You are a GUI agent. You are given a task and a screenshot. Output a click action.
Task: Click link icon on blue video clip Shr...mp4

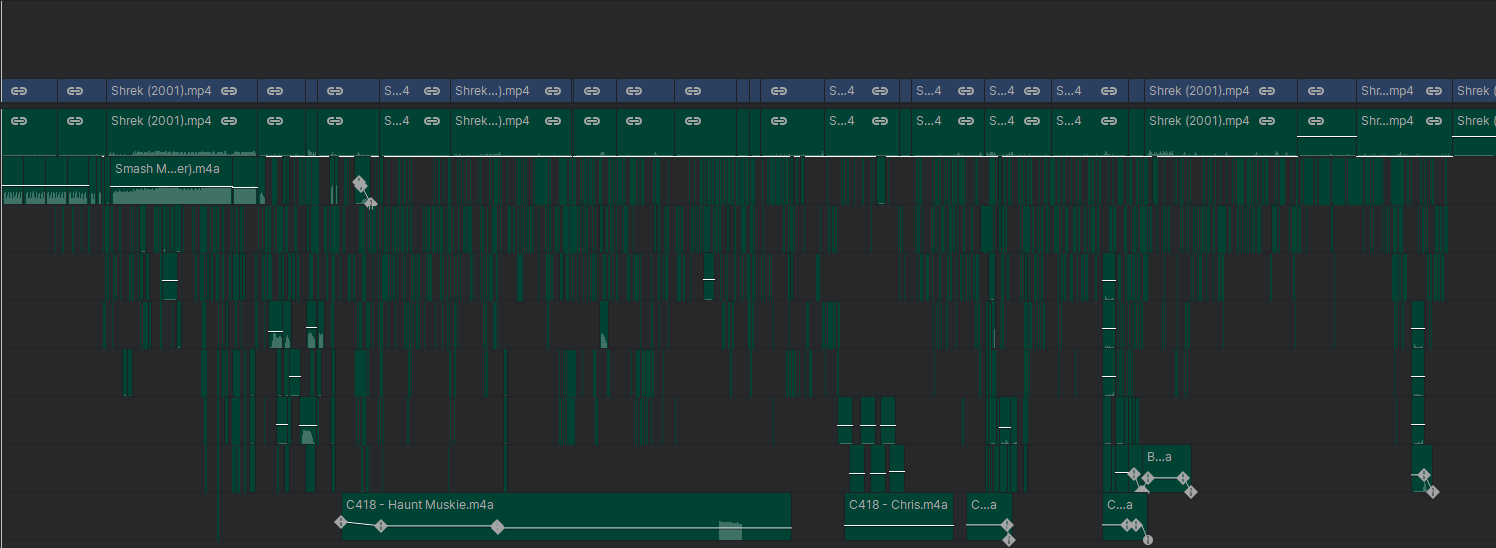(x=1432, y=91)
